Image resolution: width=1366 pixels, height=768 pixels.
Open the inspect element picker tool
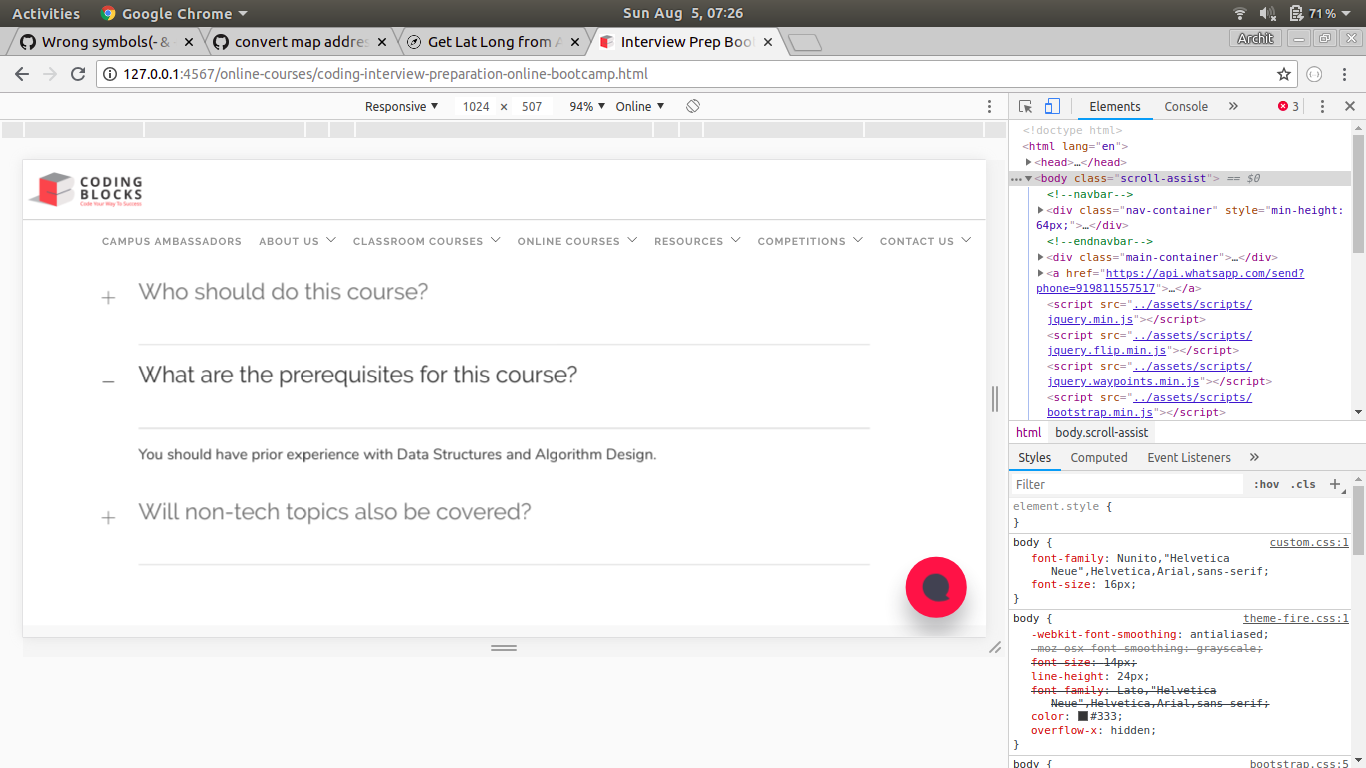[x=1026, y=106]
